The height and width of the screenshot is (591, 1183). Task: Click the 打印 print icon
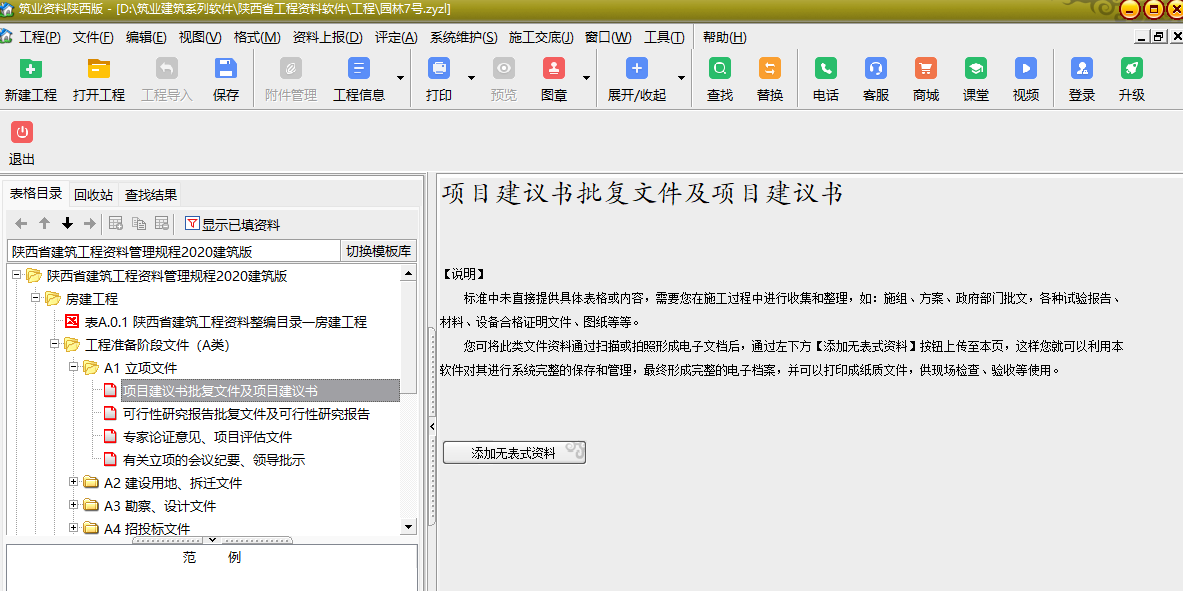438,70
